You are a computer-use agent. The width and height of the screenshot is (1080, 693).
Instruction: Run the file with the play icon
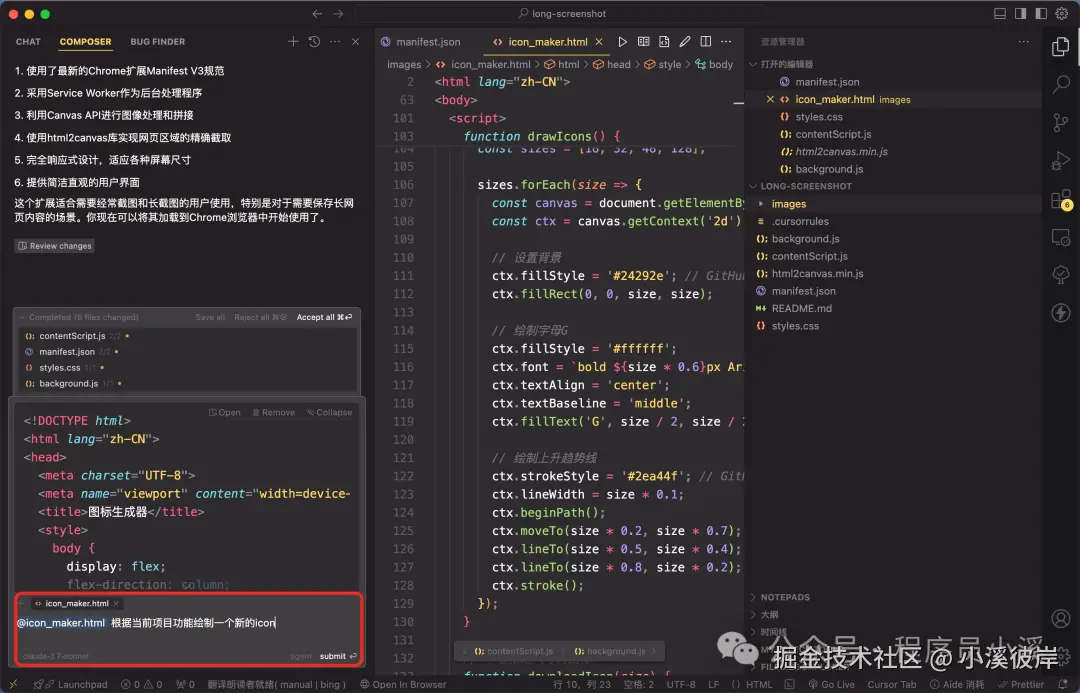(x=622, y=42)
